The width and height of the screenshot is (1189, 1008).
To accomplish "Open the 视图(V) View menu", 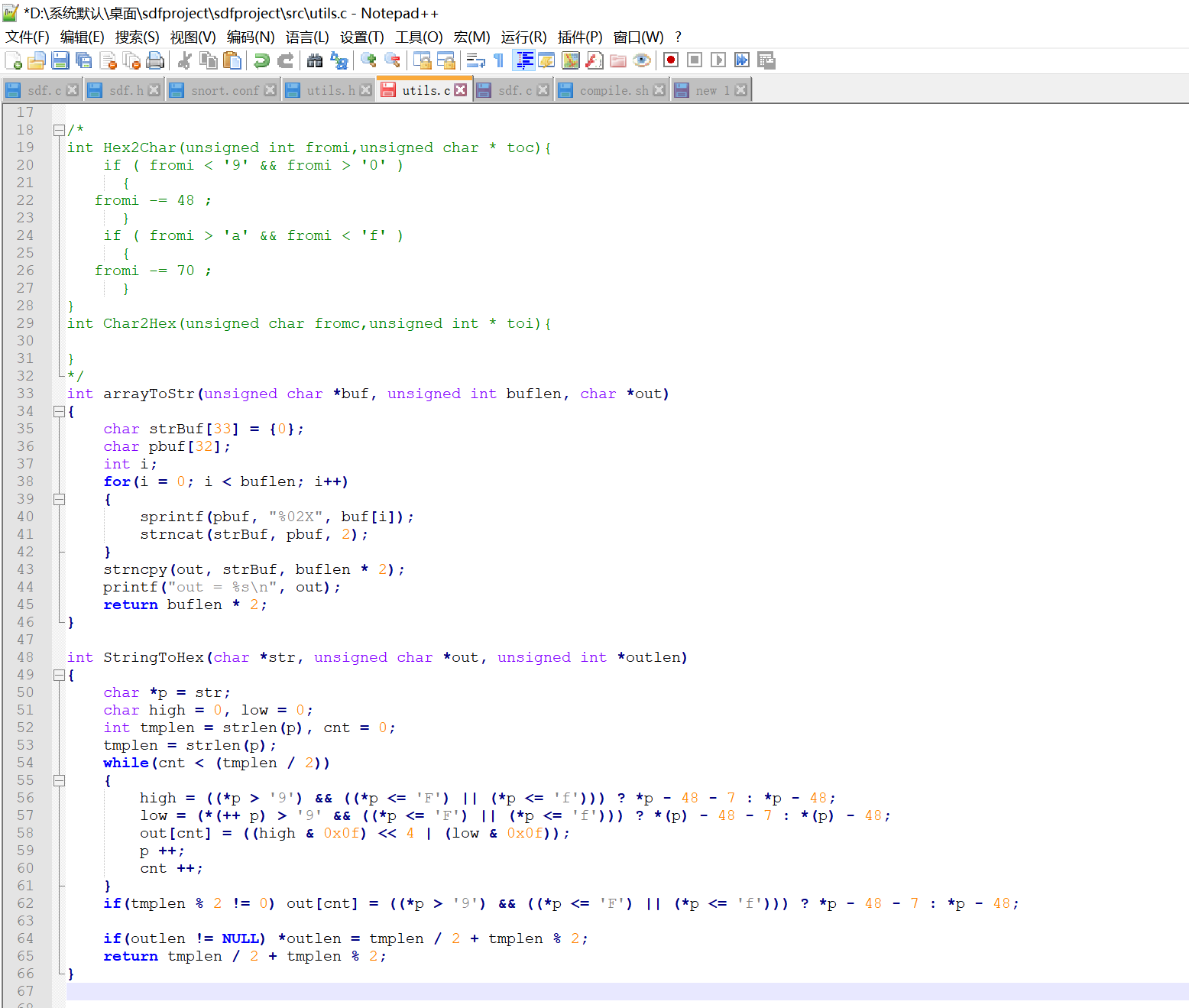I will (x=193, y=37).
